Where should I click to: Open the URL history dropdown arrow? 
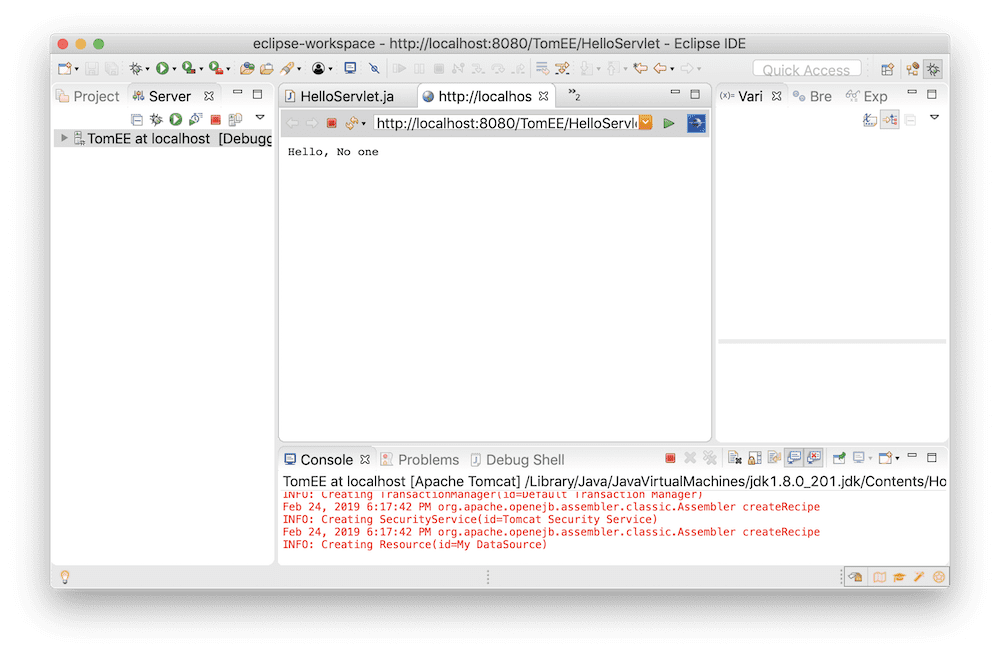[x=646, y=122]
